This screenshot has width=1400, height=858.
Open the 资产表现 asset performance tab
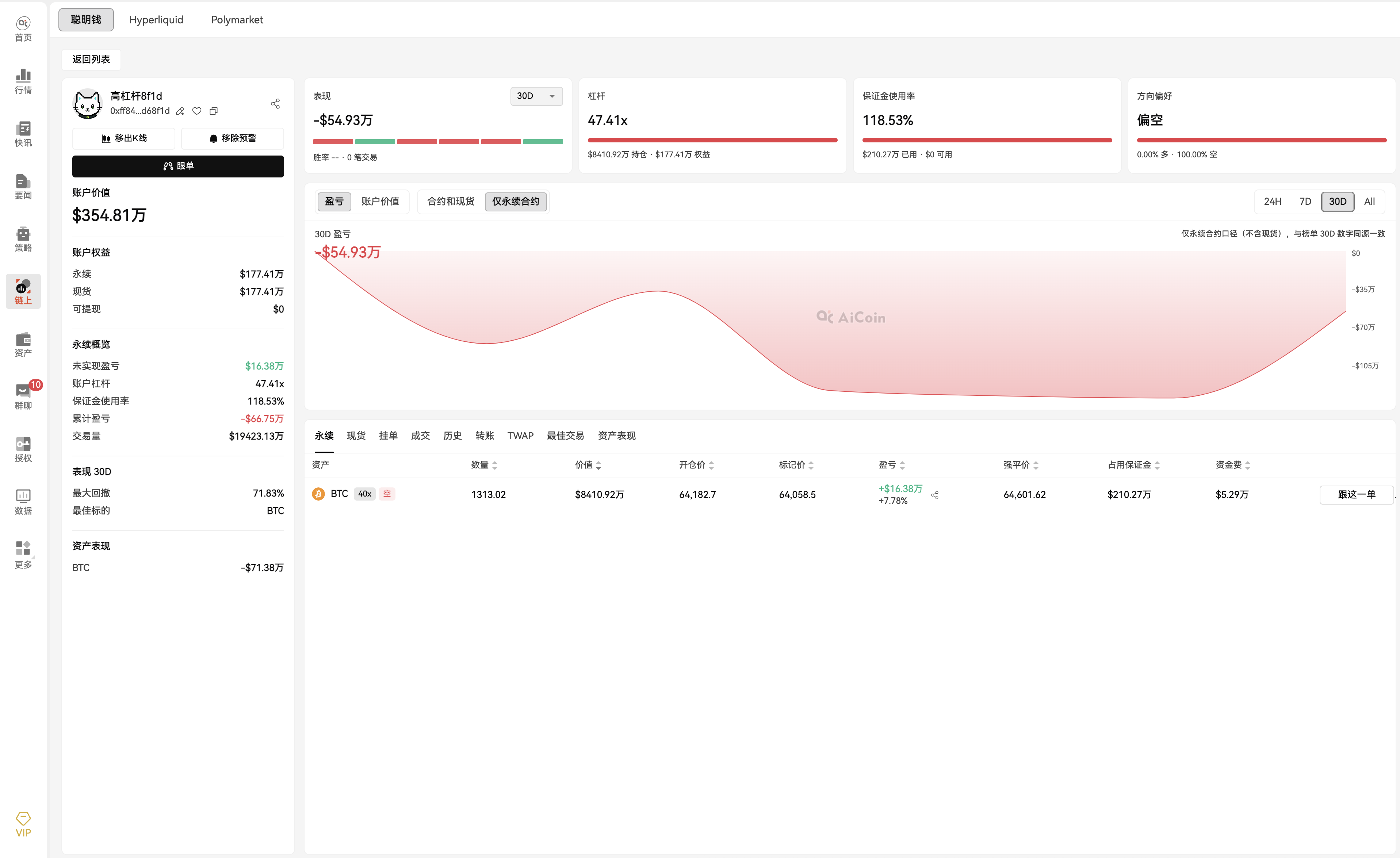616,436
